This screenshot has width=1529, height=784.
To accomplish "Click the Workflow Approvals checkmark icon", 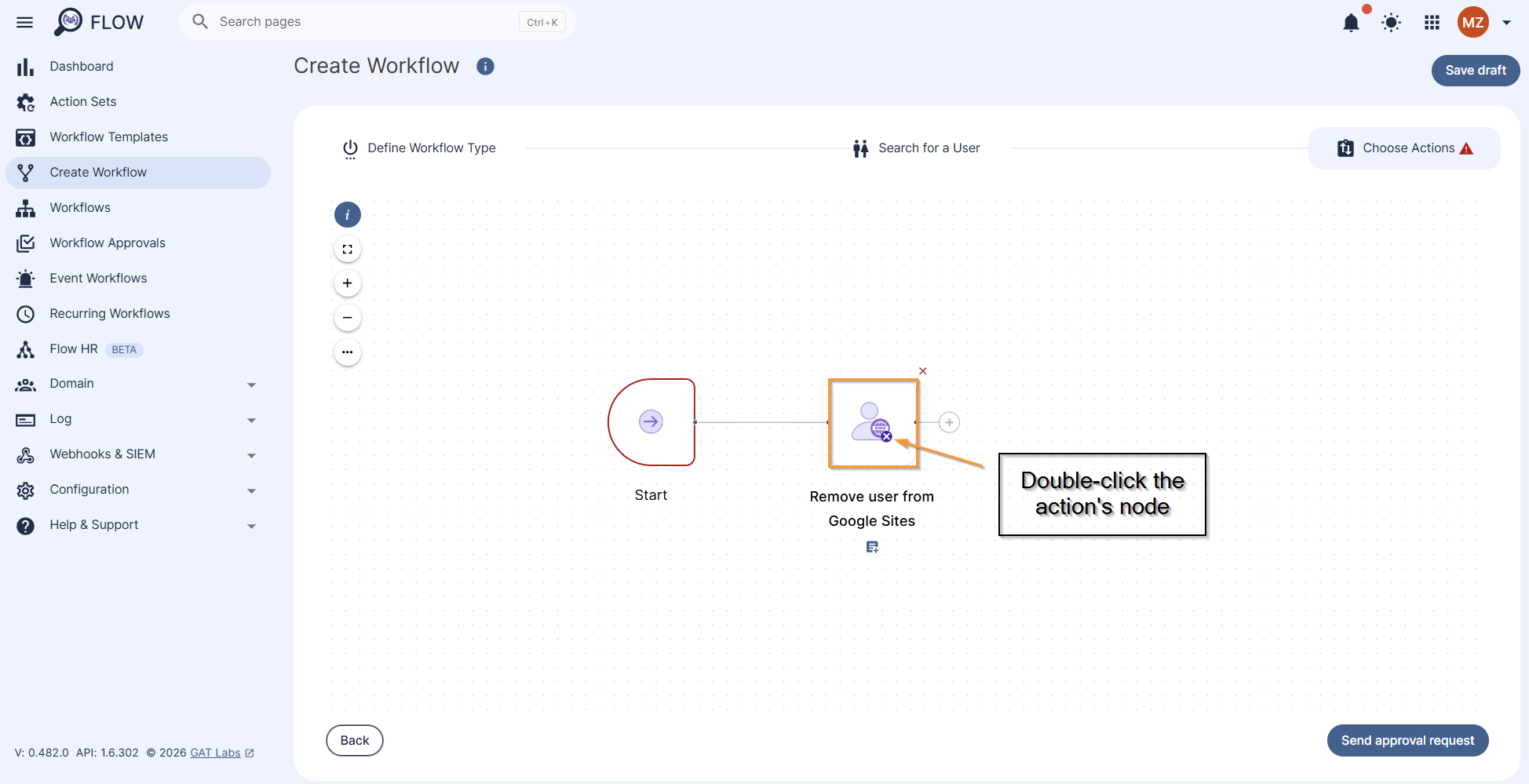I will tap(25, 244).
